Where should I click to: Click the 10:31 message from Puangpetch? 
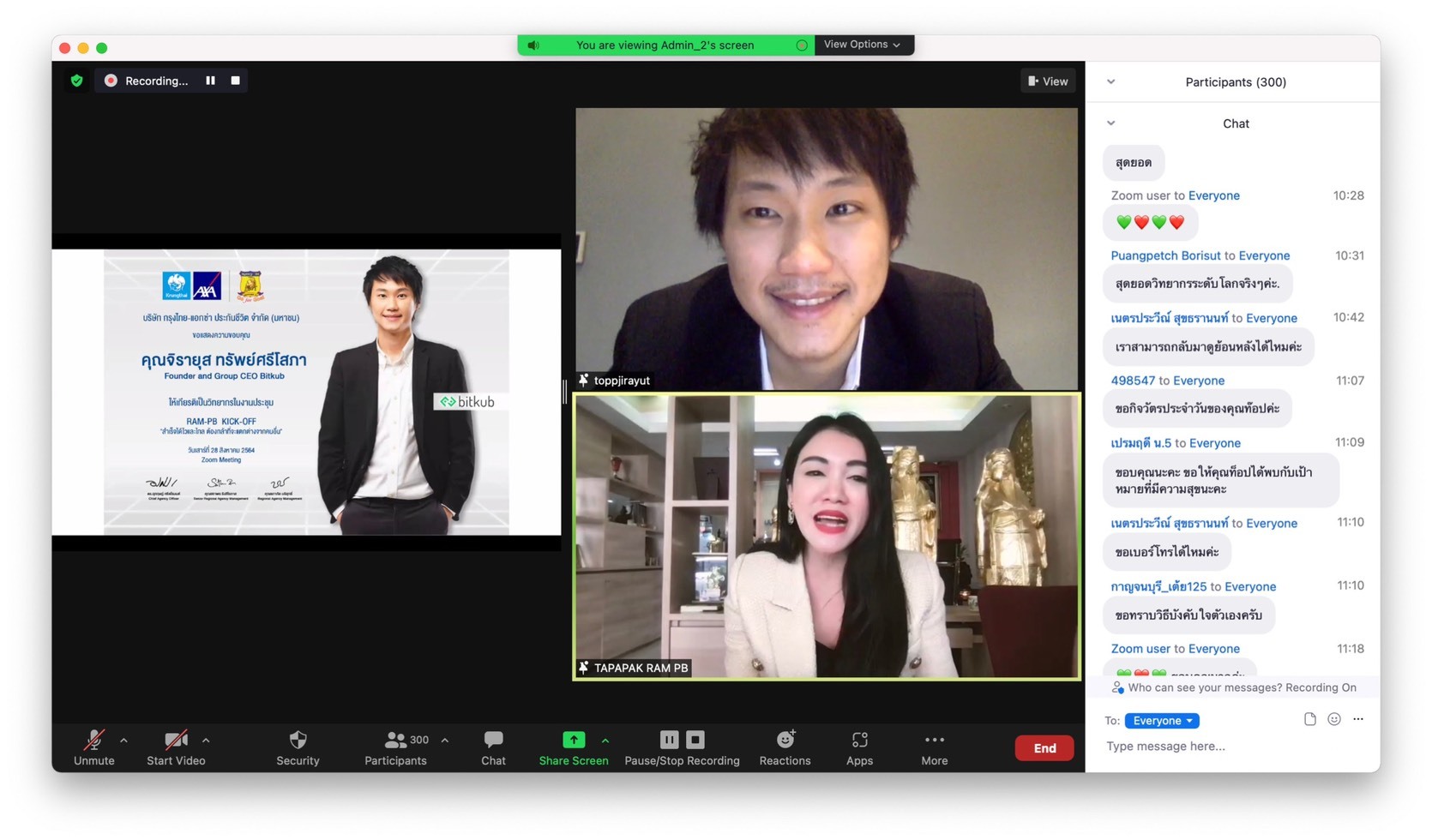pos(1197,284)
